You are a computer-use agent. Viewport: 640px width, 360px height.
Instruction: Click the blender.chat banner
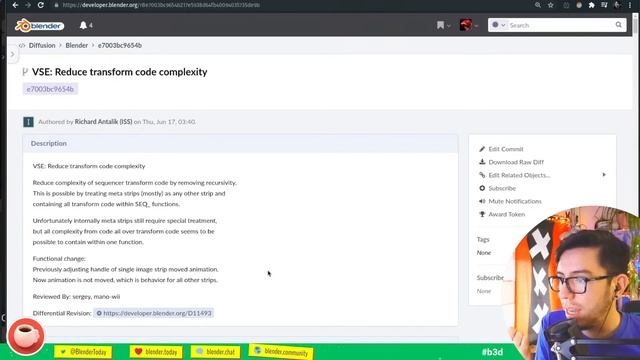coord(216,351)
